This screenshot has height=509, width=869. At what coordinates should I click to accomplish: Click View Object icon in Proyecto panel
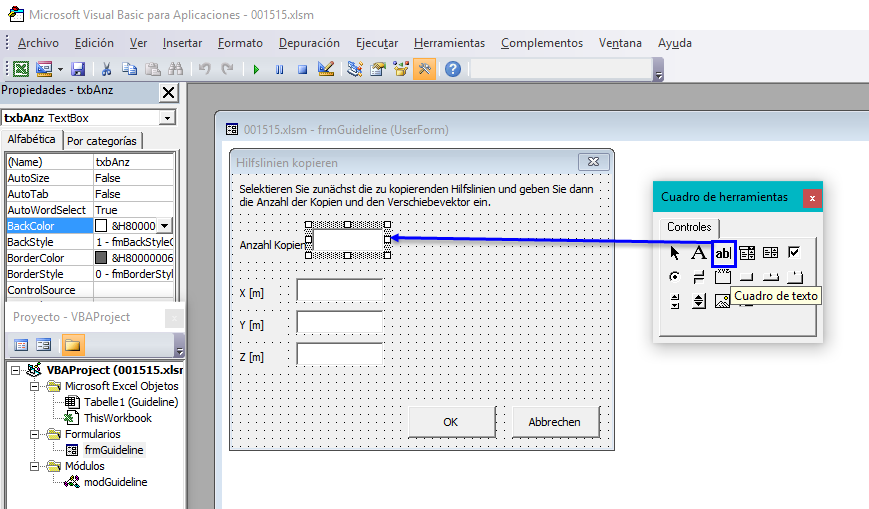click(43, 345)
